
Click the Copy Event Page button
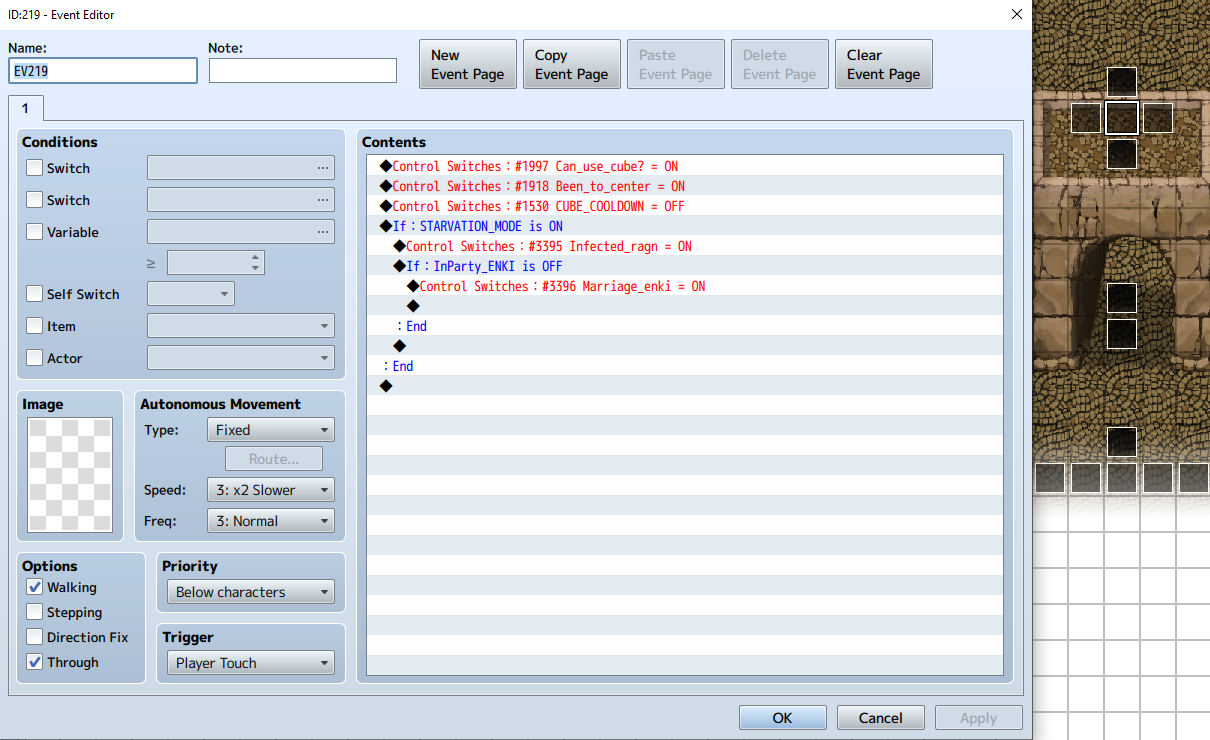[571, 65]
